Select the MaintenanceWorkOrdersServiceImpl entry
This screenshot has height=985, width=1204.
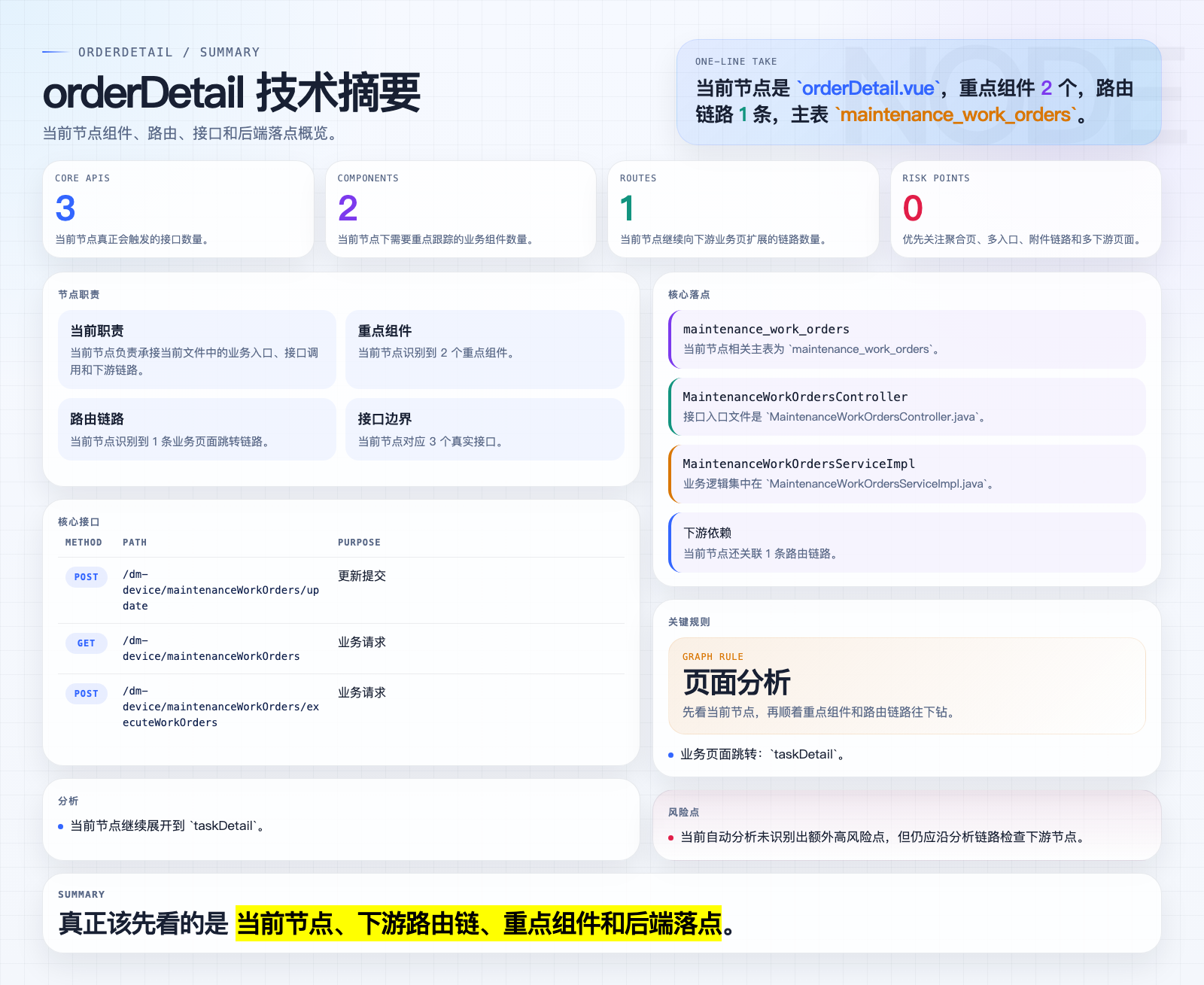click(907, 473)
